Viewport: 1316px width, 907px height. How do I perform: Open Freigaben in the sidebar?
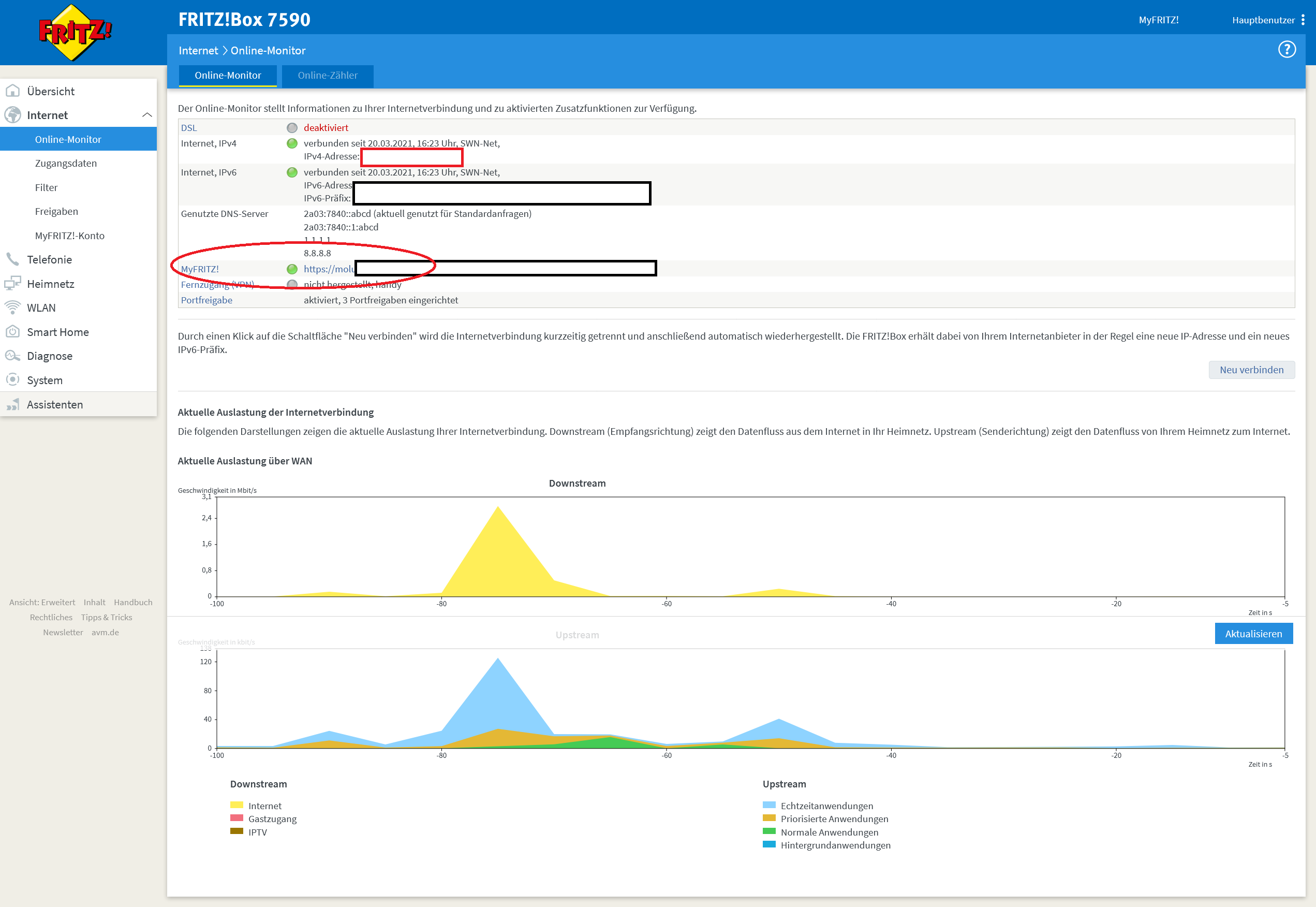(56, 211)
